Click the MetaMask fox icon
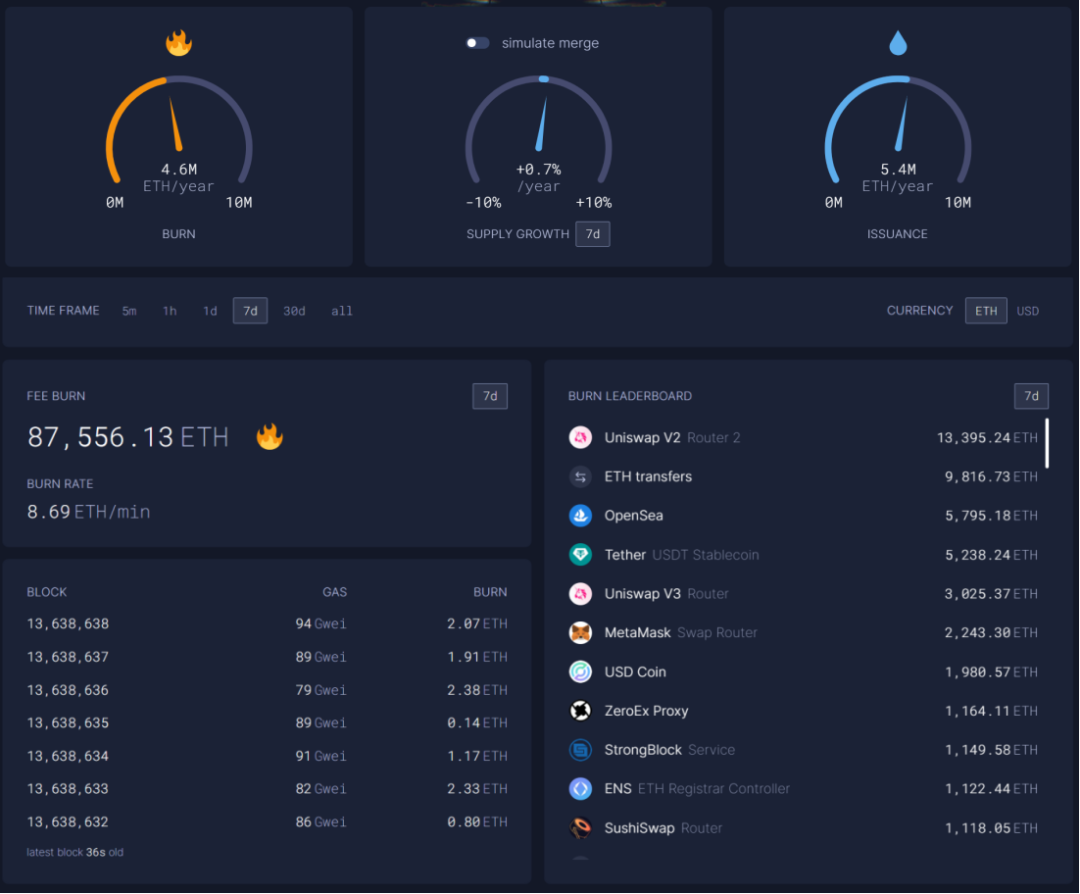This screenshot has width=1080, height=894. pos(581,632)
